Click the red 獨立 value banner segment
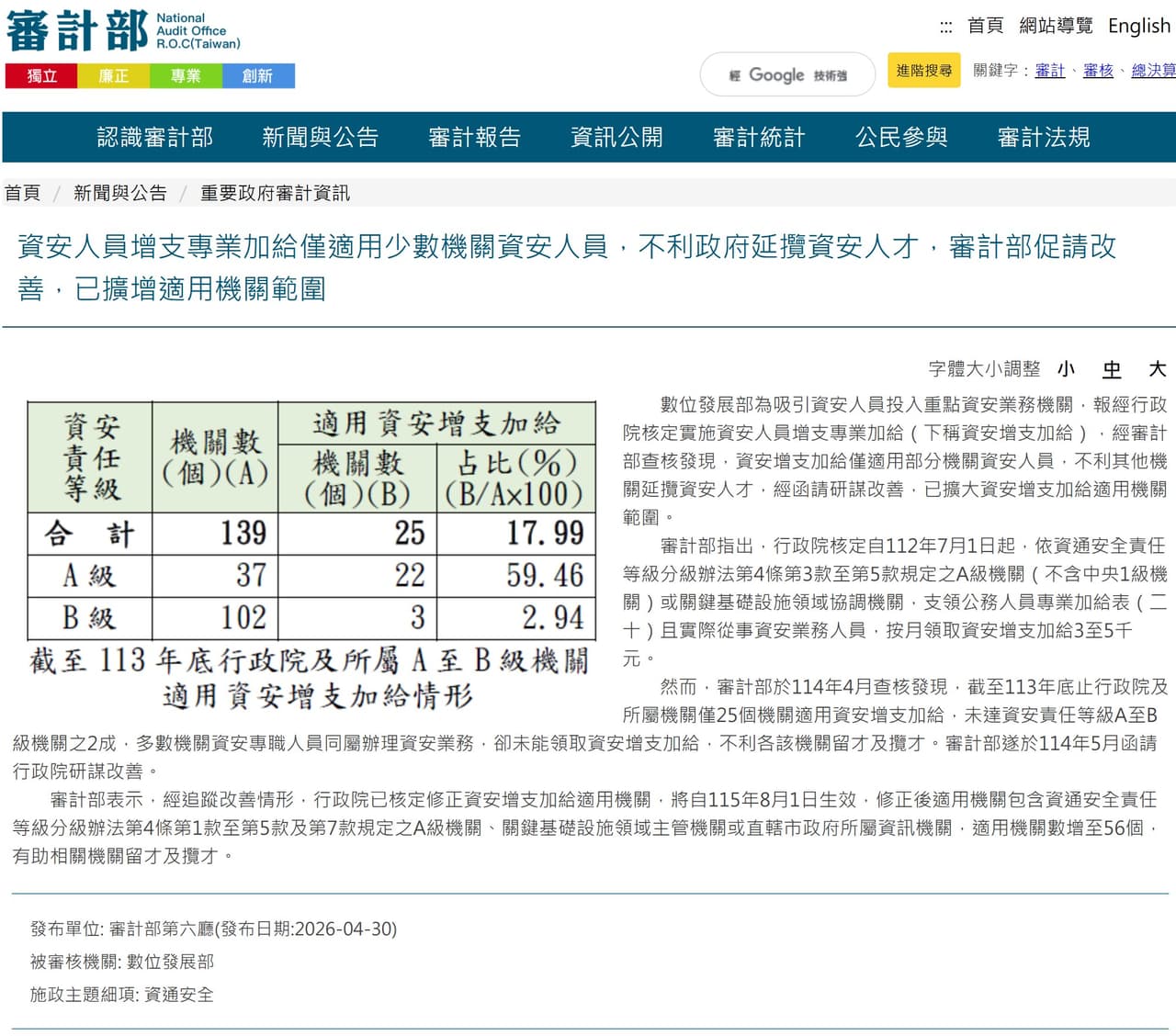This screenshot has height=1036, width=1176. point(41,76)
